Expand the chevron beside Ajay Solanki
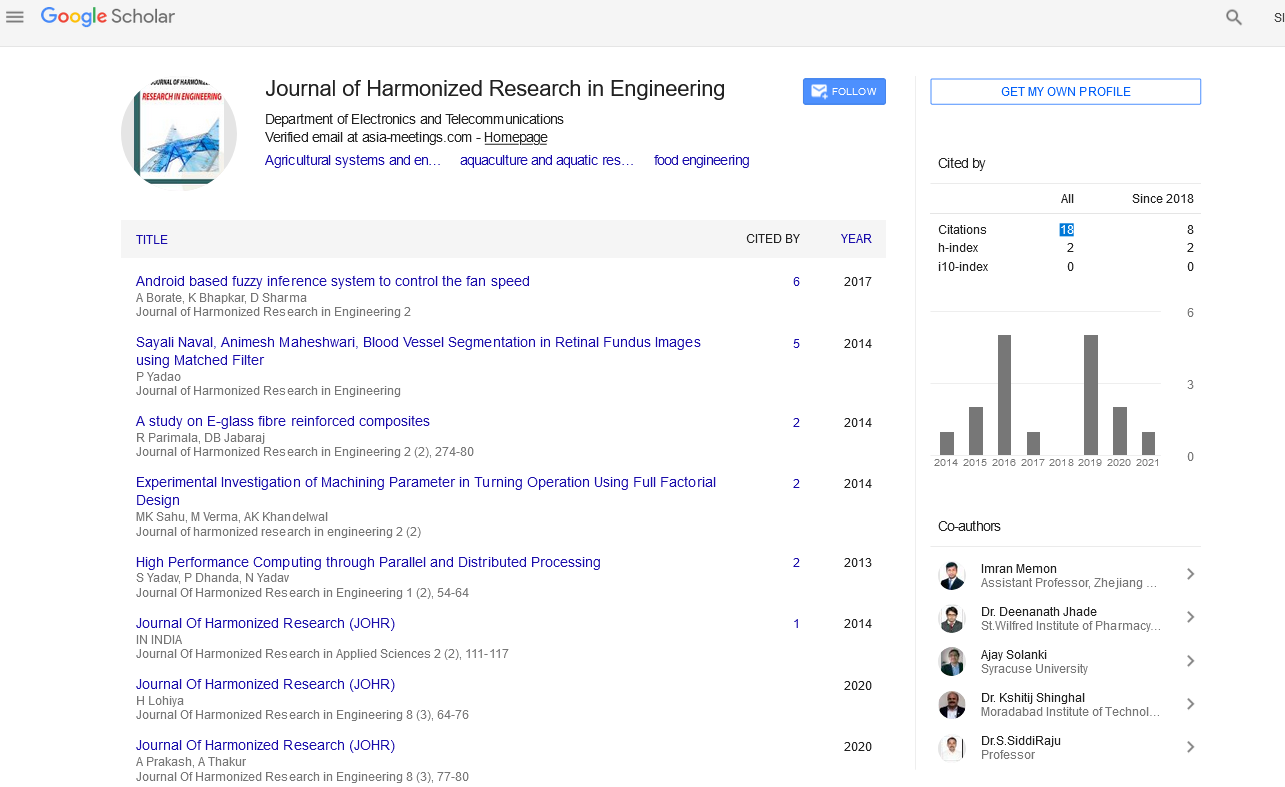 [x=1190, y=661]
